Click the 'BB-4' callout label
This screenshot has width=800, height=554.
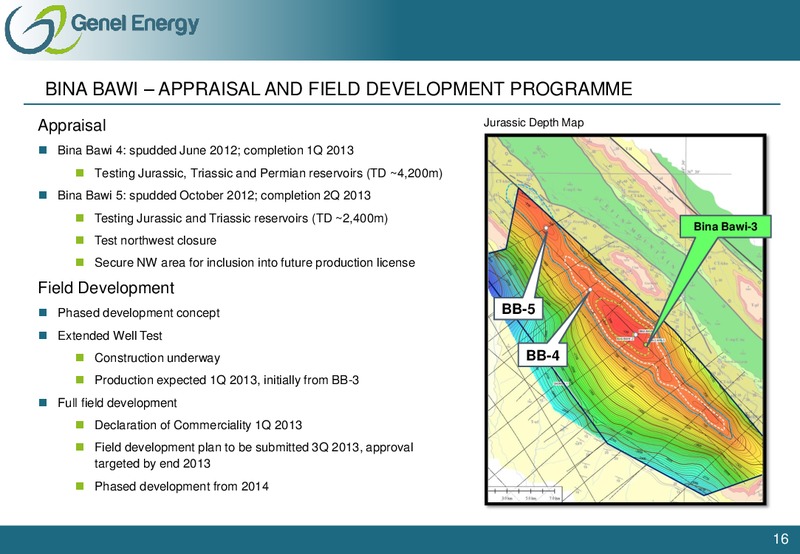(x=542, y=355)
